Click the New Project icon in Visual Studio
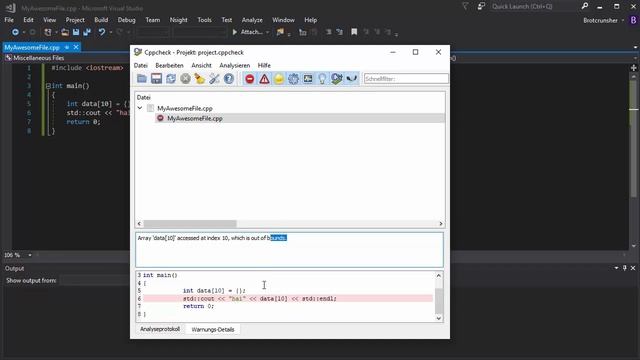 (48, 32)
